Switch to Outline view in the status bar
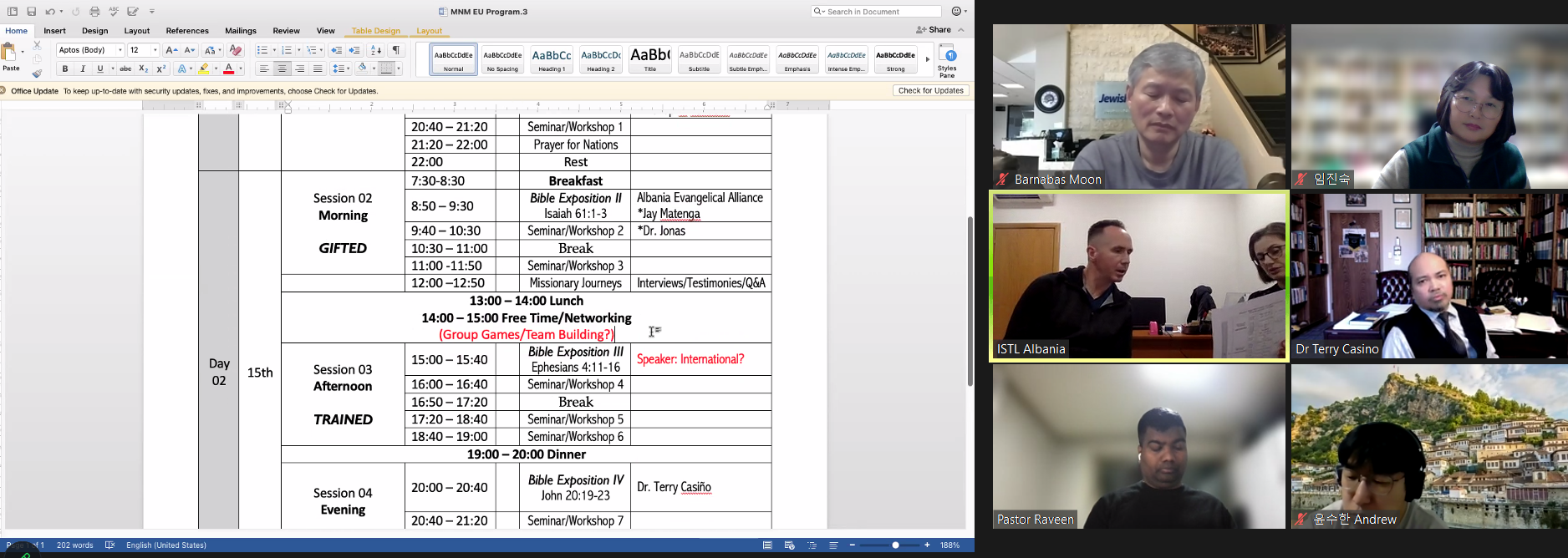Viewport: 1568px width, 558px height. coord(812,545)
